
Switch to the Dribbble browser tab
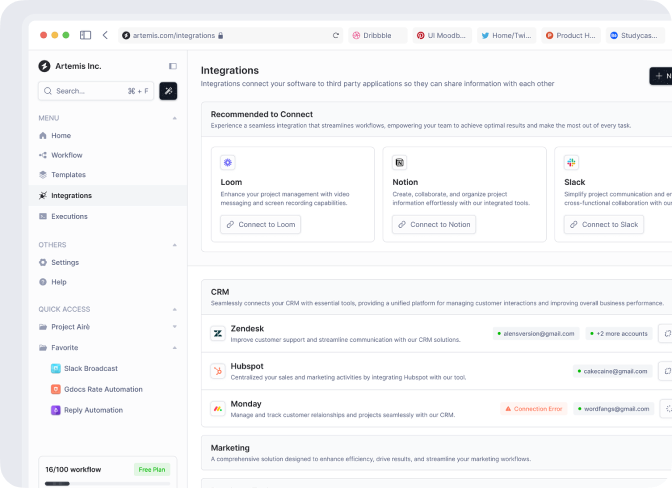coord(378,35)
